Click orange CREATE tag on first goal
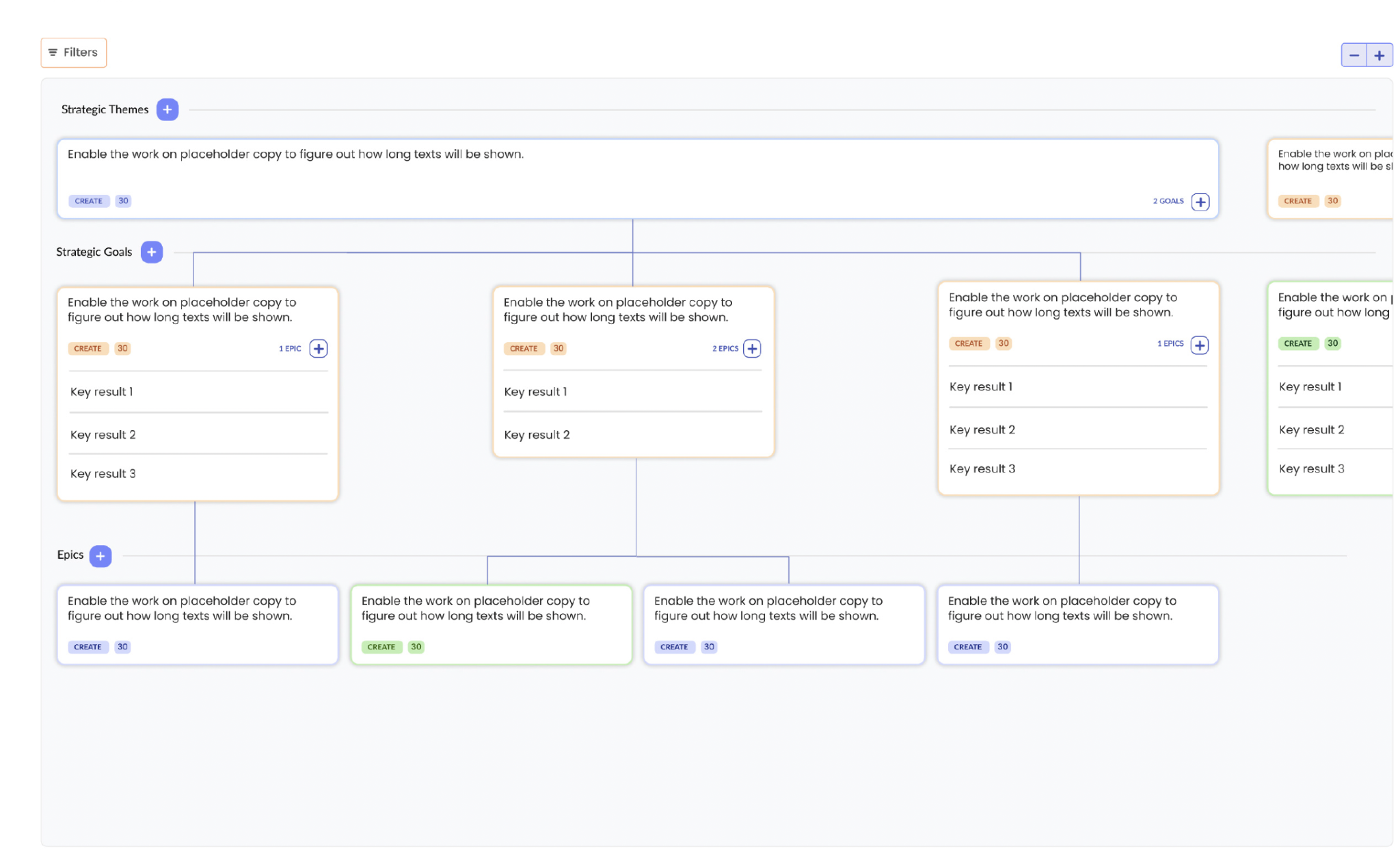 [87, 349]
